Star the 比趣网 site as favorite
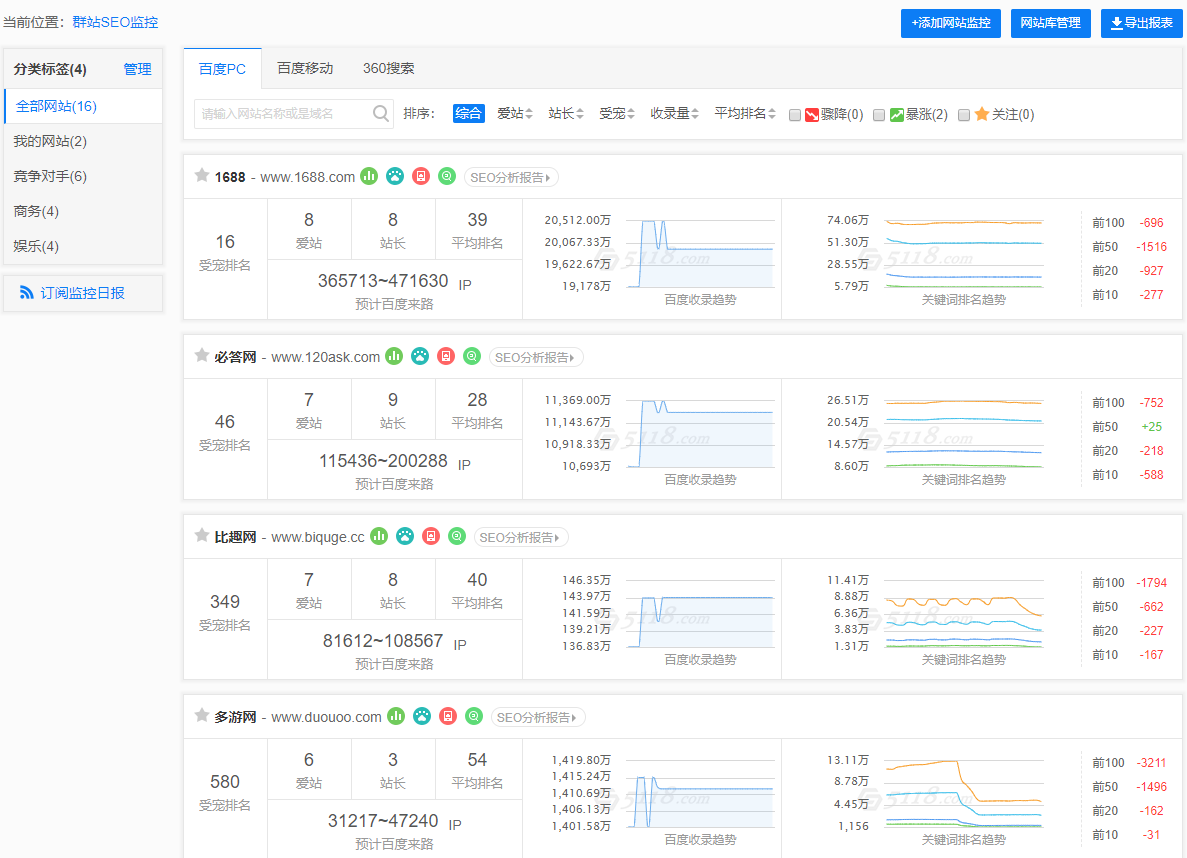1187x858 pixels. click(202, 535)
